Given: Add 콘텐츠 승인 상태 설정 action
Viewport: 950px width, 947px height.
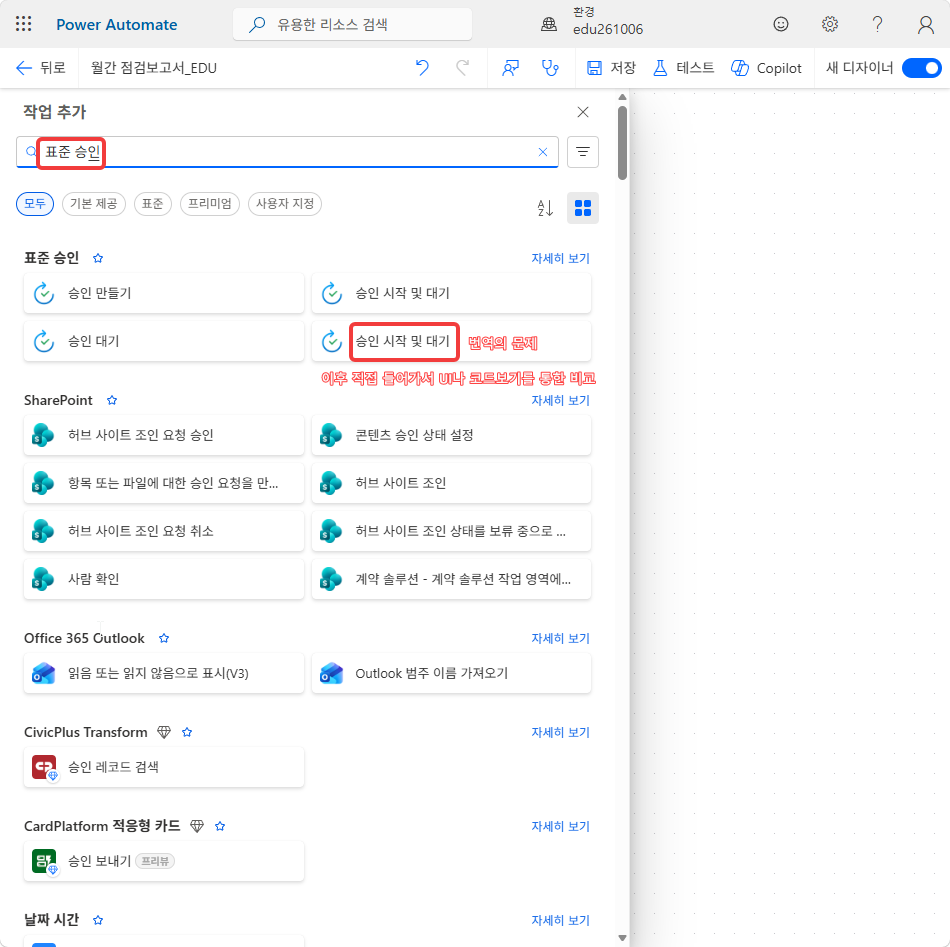Looking at the screenshot, I should click(451, 435).
